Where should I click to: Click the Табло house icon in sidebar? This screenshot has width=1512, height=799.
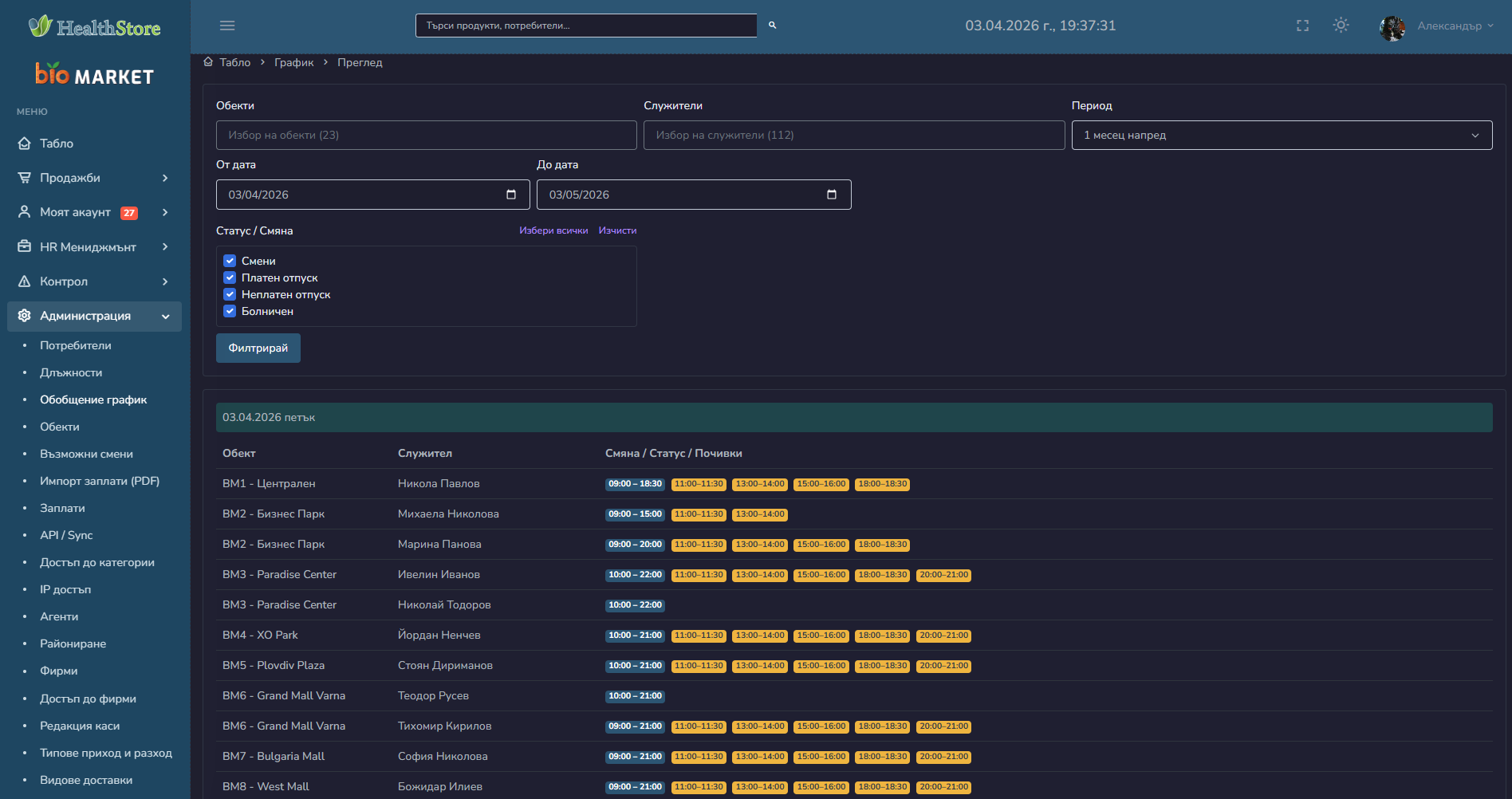(x=25, y=144)
